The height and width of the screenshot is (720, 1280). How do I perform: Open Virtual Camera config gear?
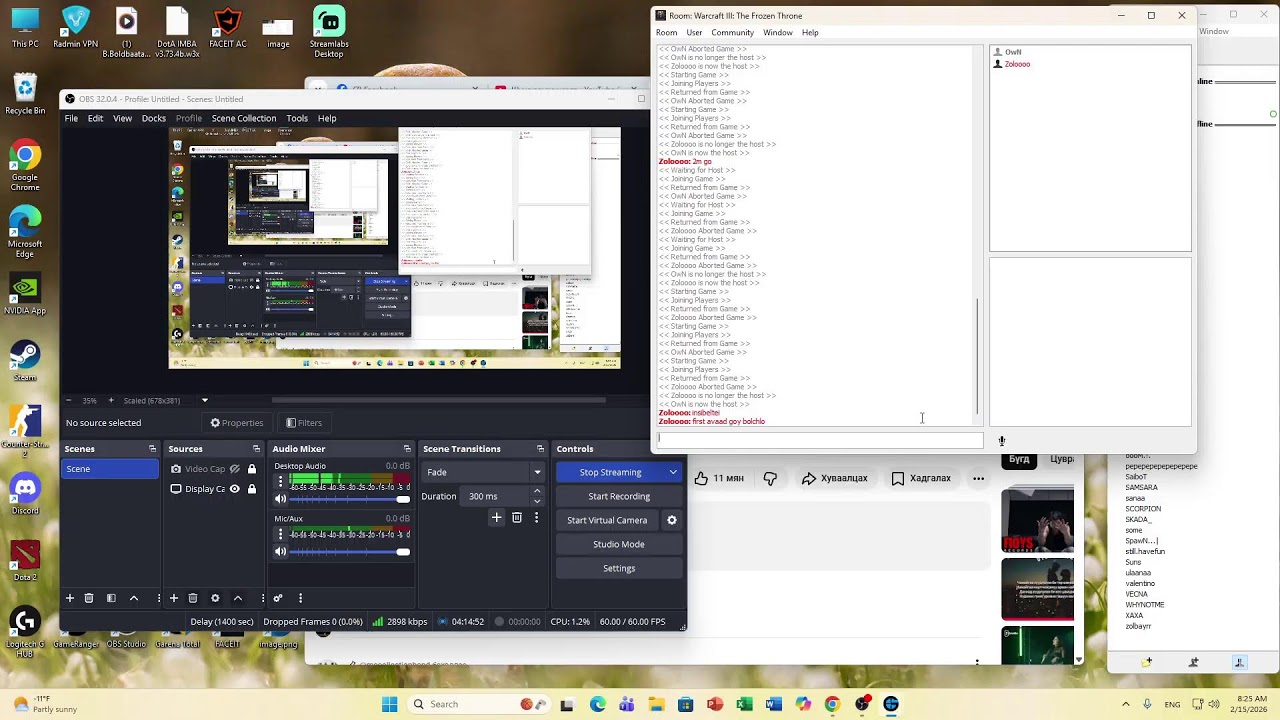672,520
